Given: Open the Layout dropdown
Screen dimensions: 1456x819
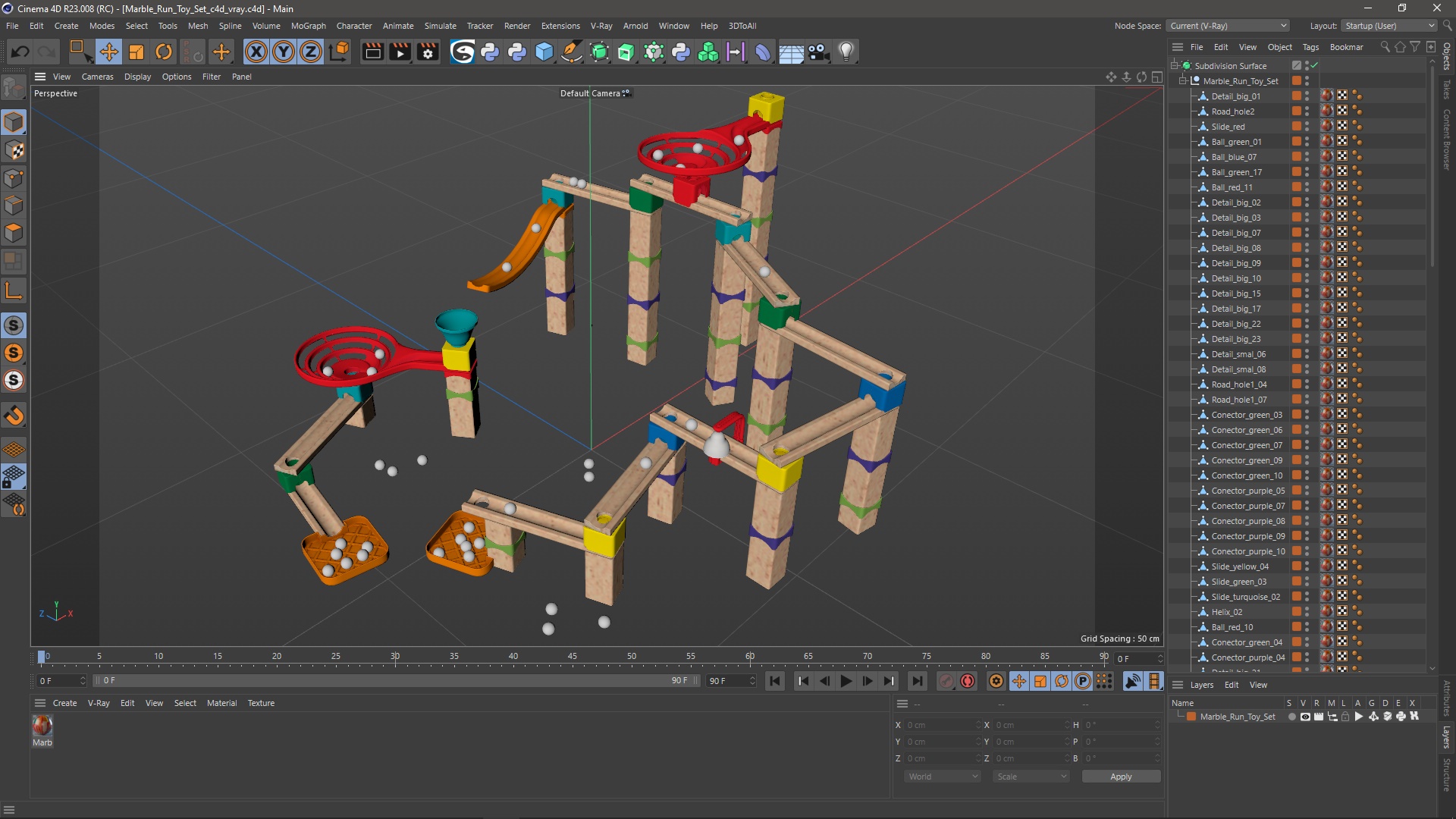Looking at the screenshot, I should (1389, 26).
